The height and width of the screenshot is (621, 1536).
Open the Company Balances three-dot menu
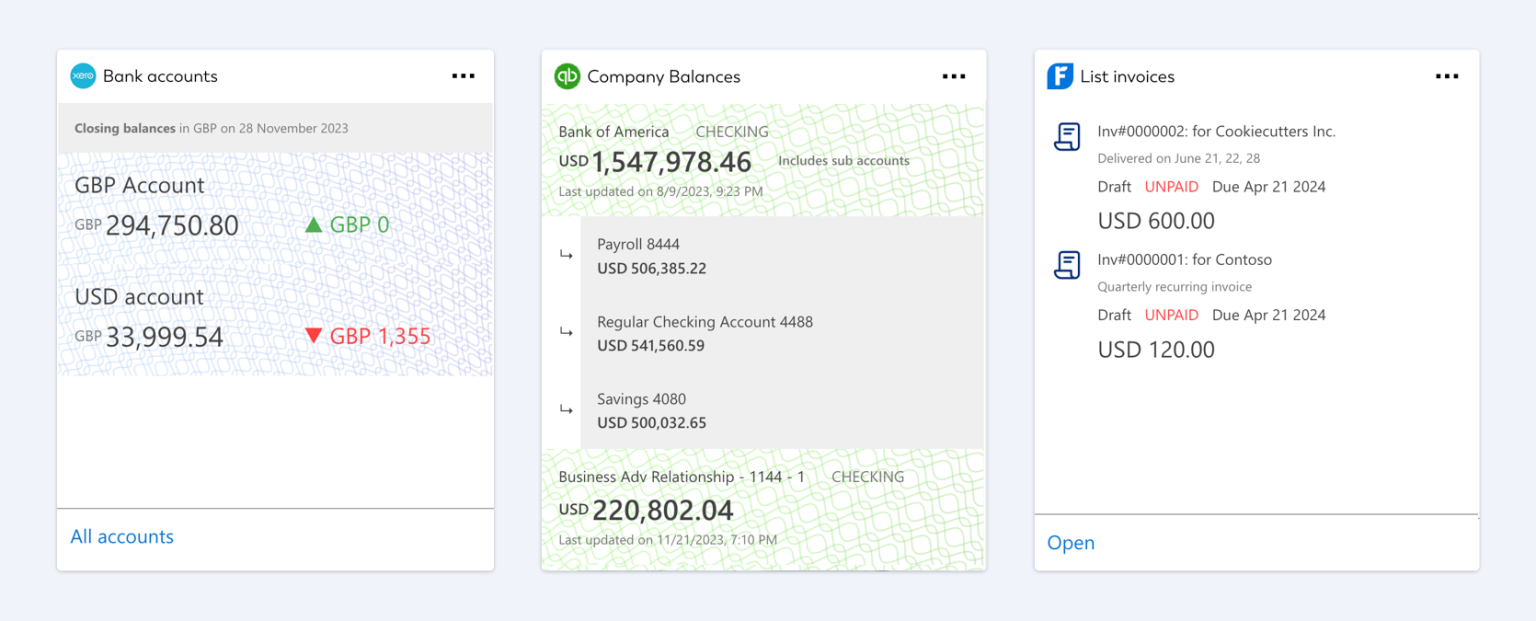[954, 76]
